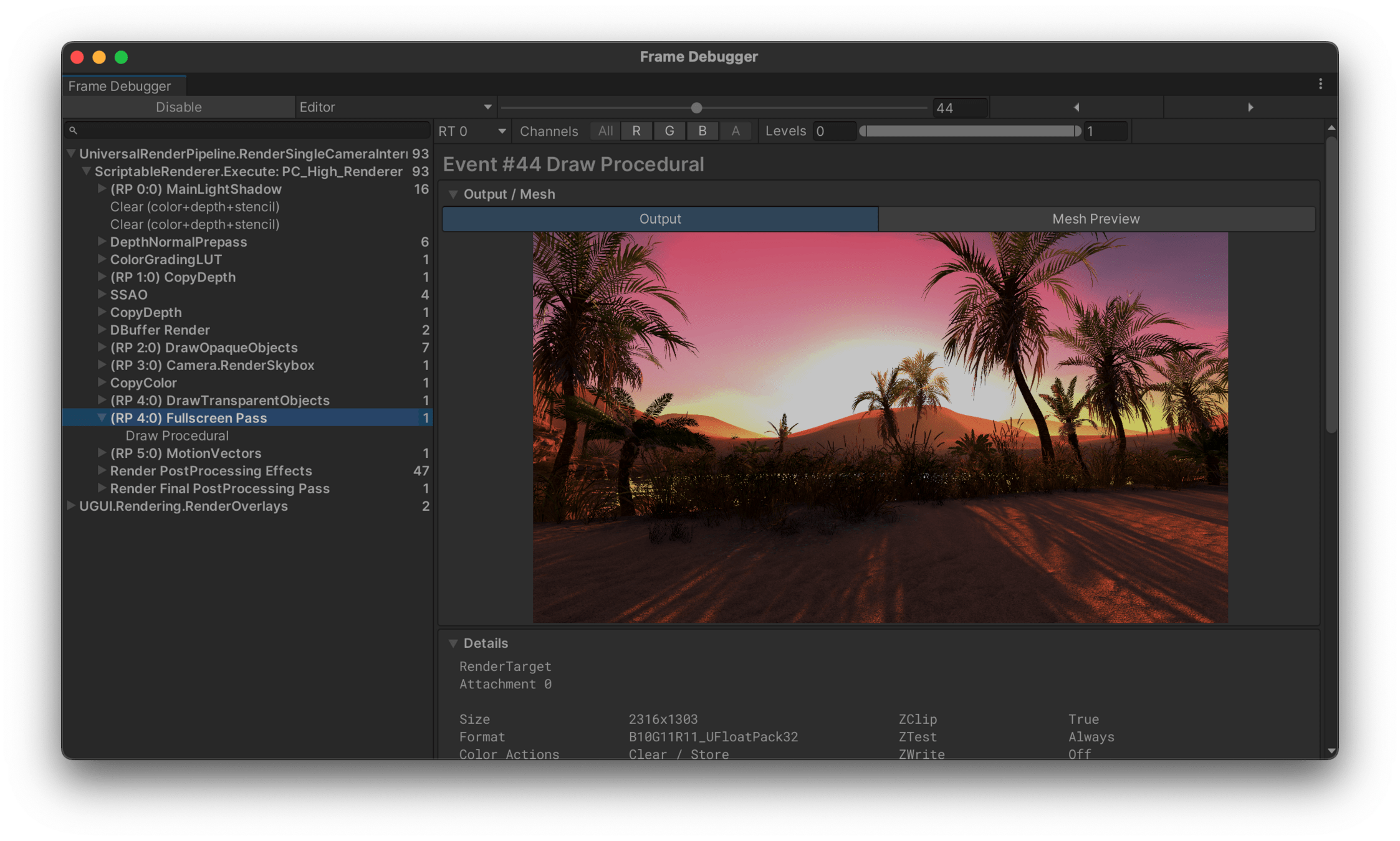Toggle the red channel R button

point(636,131)
